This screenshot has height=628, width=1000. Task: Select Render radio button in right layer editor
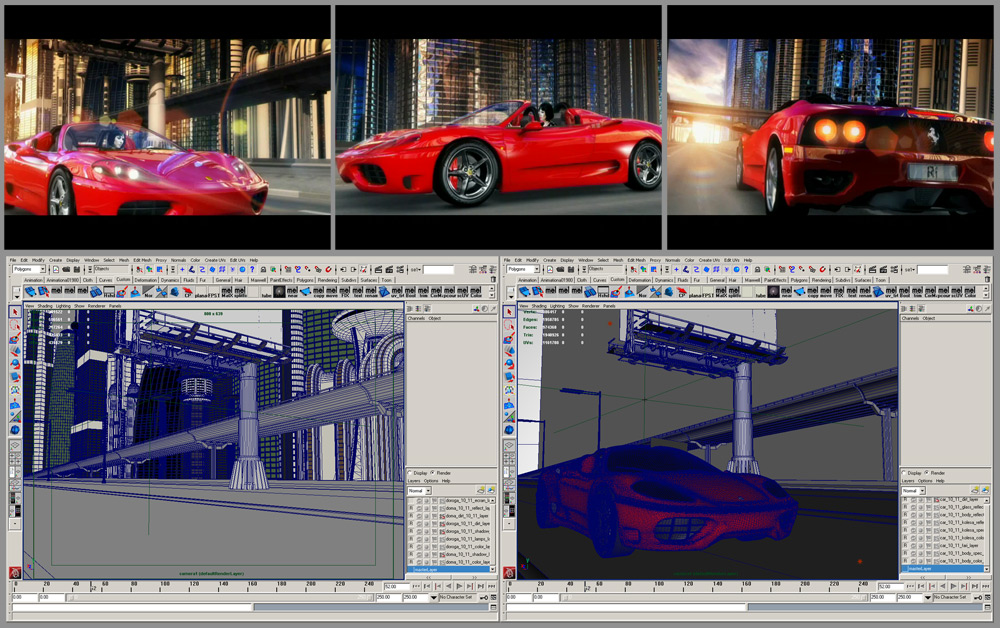click(927, 473)
